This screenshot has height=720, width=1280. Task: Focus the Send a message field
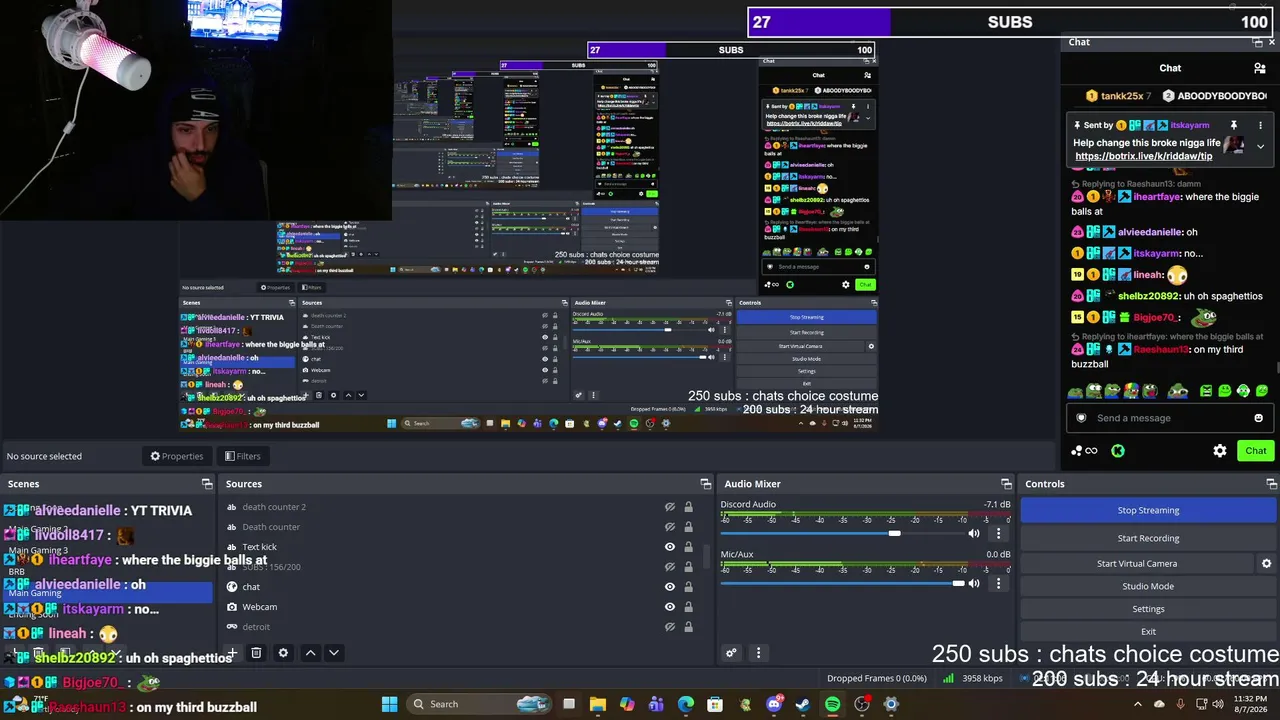(x=1160, y=418)
